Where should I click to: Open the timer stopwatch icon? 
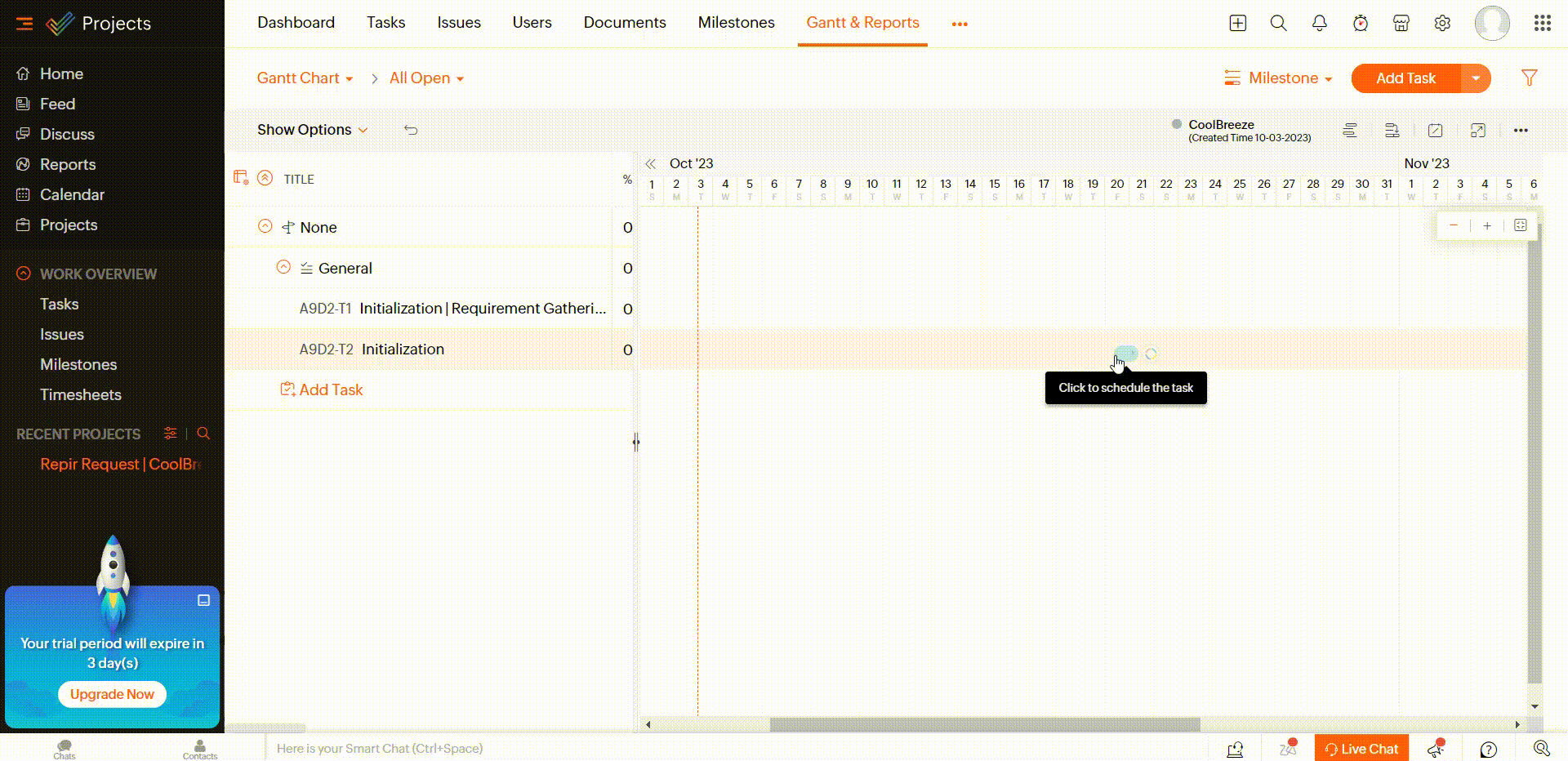pos(1360,24)
